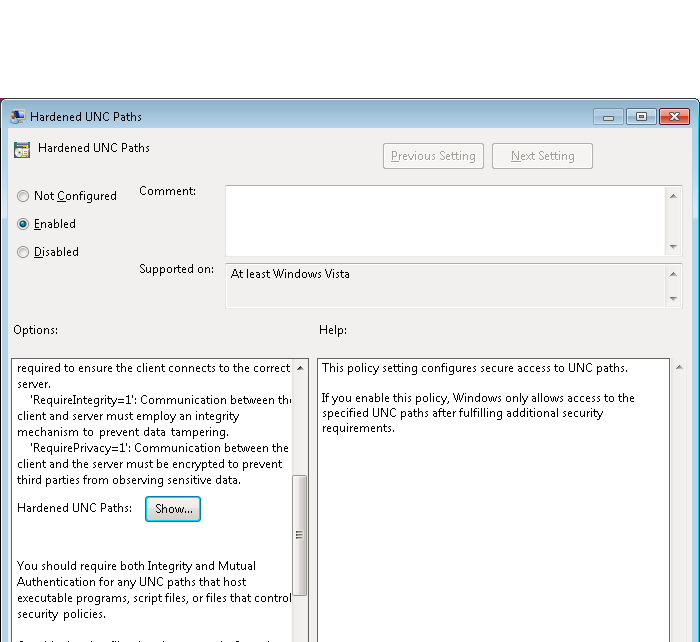This screenshot has width=700, height=642.
Task: Click the Supported on scroll down arrow
Action: coord(673,298)
